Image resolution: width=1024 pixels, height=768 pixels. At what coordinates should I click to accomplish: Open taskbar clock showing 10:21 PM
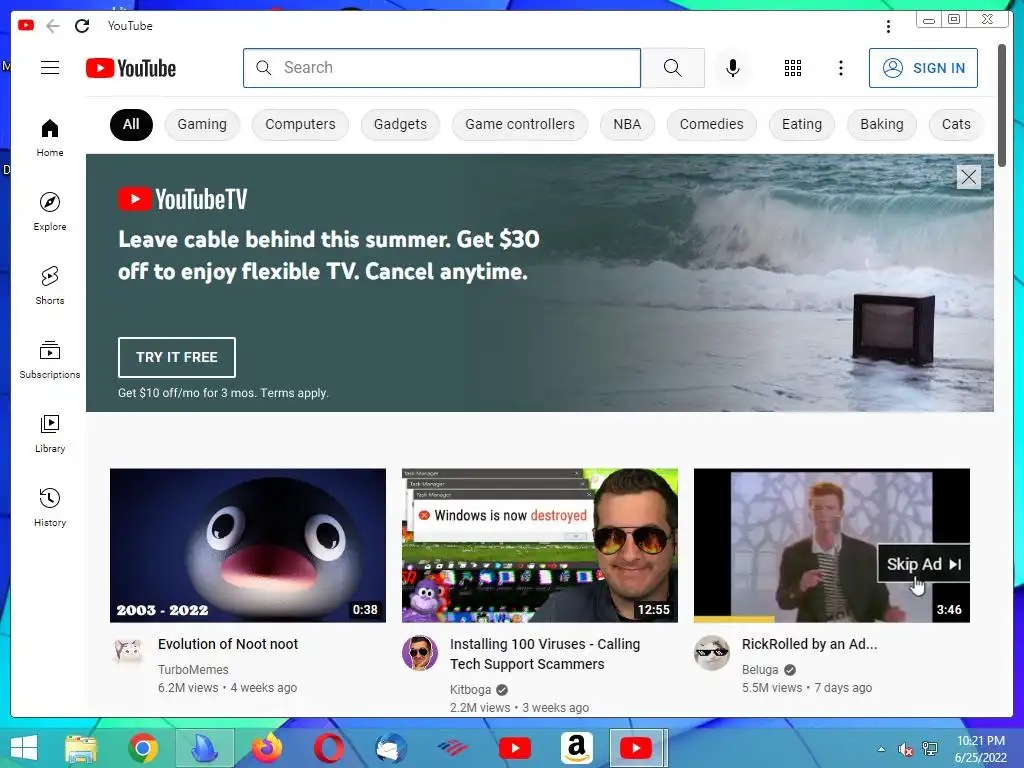tap(981, 749)
